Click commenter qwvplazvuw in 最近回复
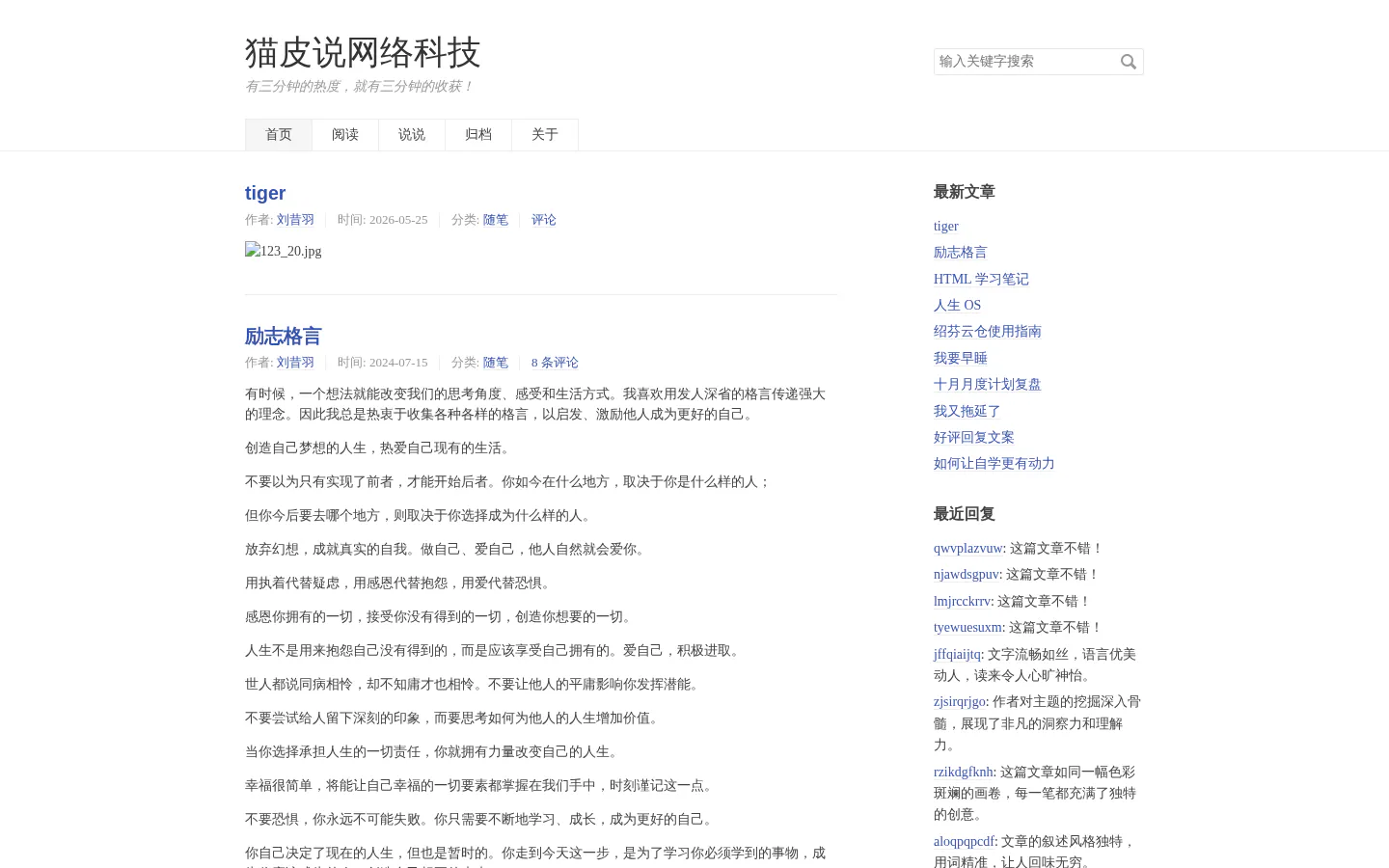1389x868 pixels. (x=968, y=548)
